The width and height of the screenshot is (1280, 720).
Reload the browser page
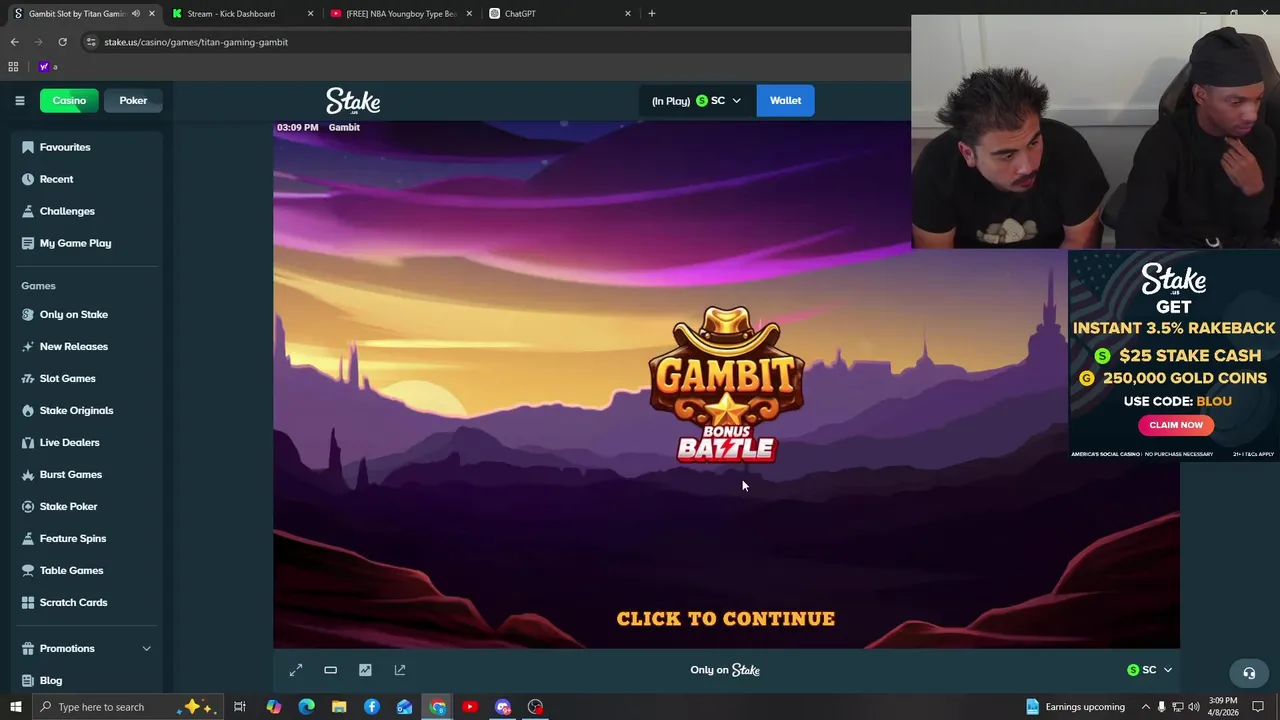tap(62, 42)
